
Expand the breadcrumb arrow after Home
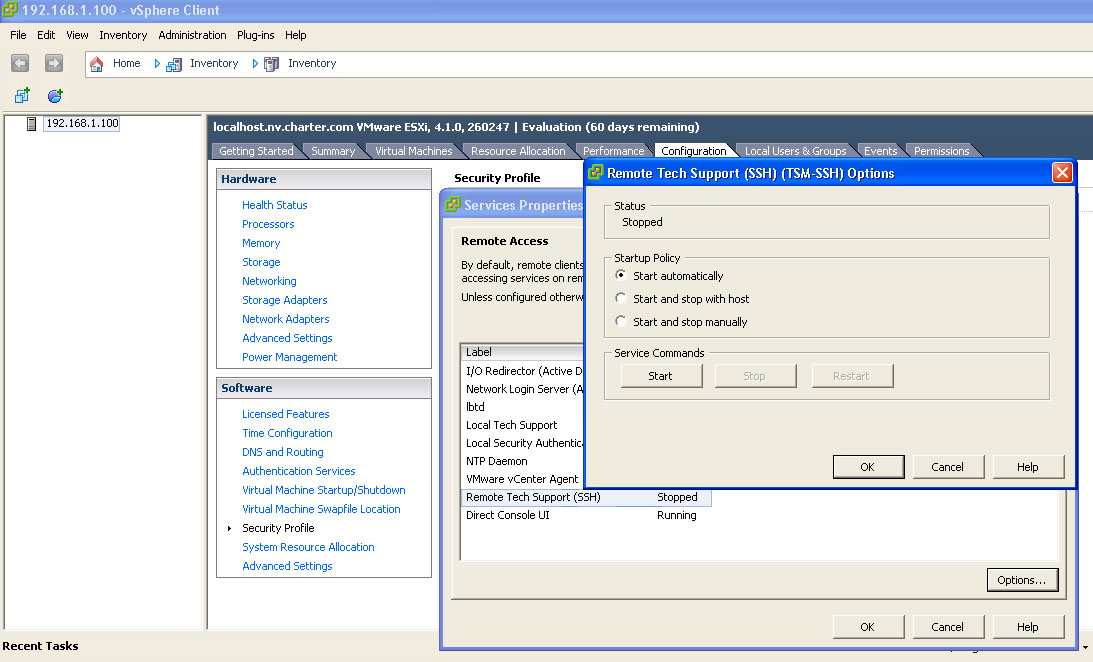pyautogui.click(x=157, y=63)
